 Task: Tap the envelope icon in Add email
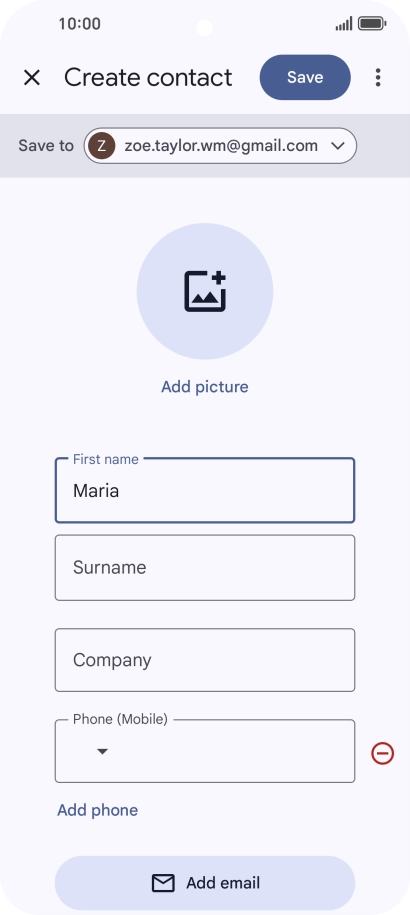pyautogui.click(x=163, y=883)
